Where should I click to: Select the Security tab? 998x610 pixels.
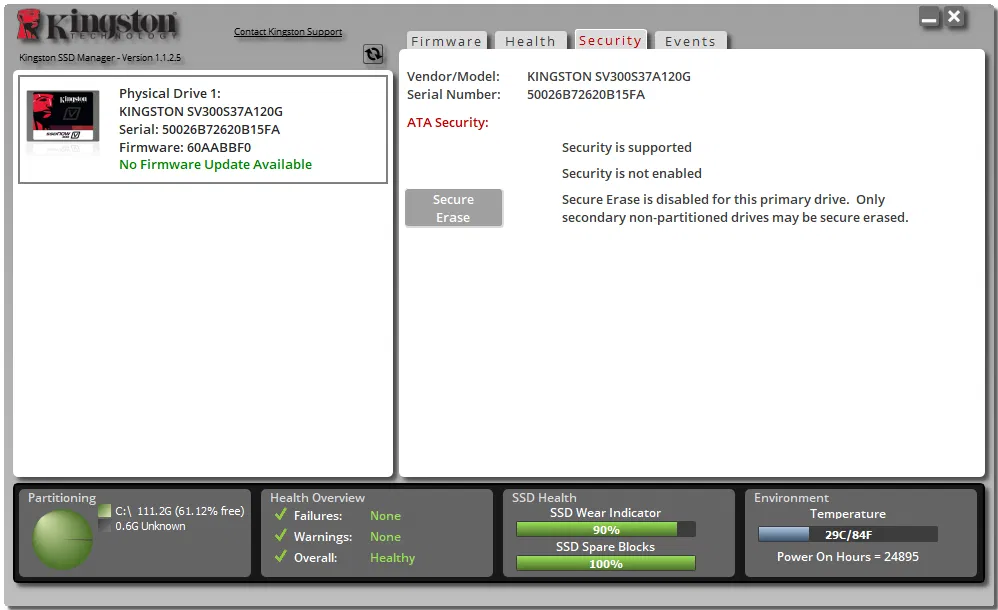click(x=610, y=40)
